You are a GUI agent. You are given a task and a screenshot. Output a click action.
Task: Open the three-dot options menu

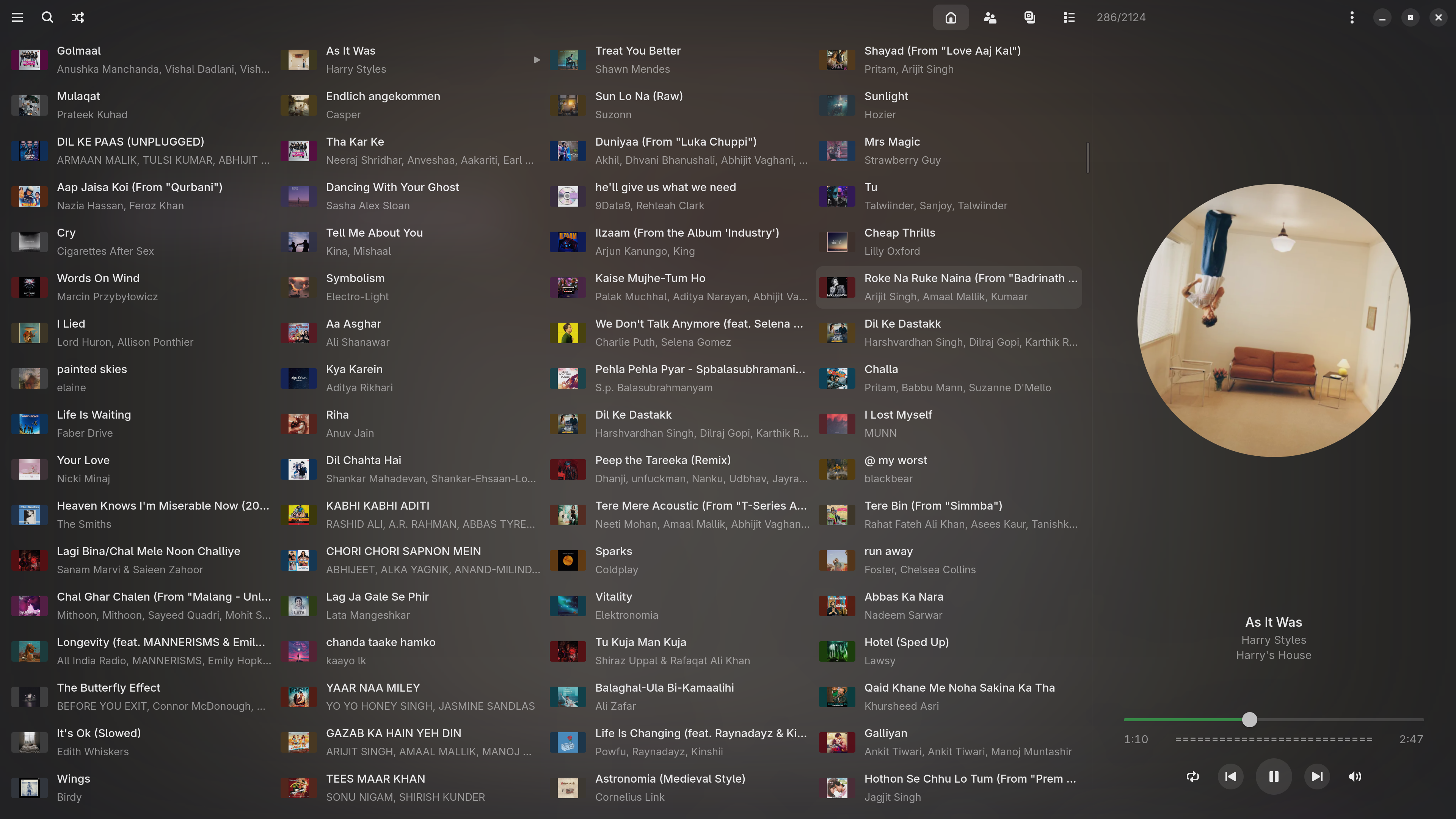(1351, 17)
